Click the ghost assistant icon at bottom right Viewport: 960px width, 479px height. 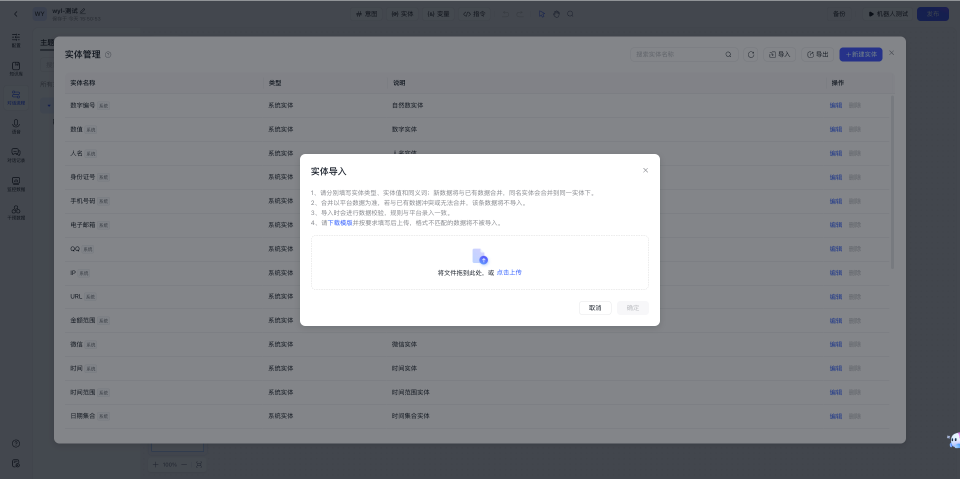pyautogui.click(x=952, y=441)
